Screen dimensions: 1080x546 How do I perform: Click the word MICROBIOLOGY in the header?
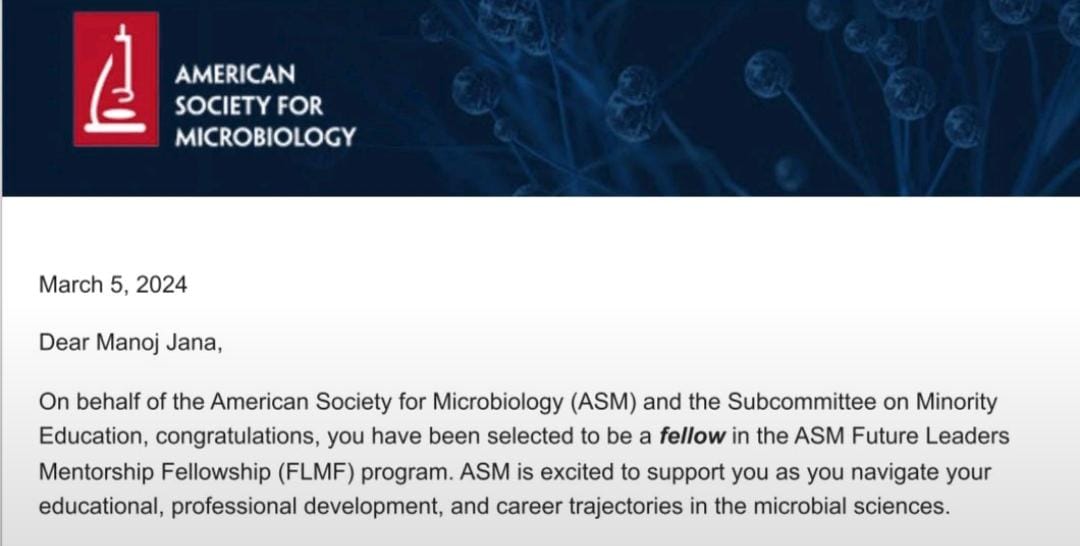(264, 137)
